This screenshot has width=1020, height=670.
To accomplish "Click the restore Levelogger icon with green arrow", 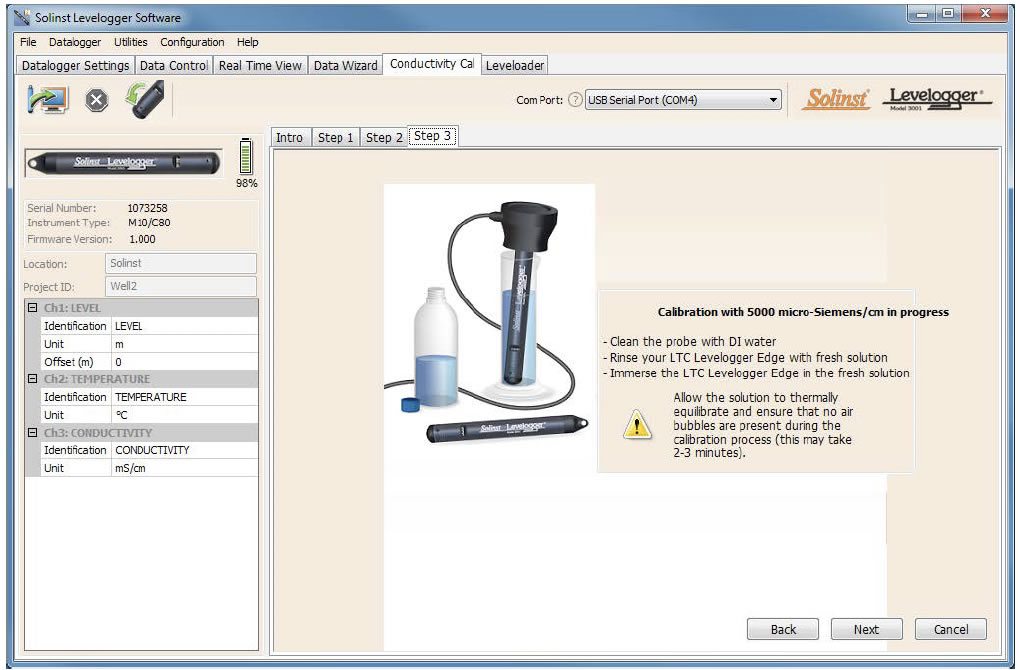I will 144,99.
